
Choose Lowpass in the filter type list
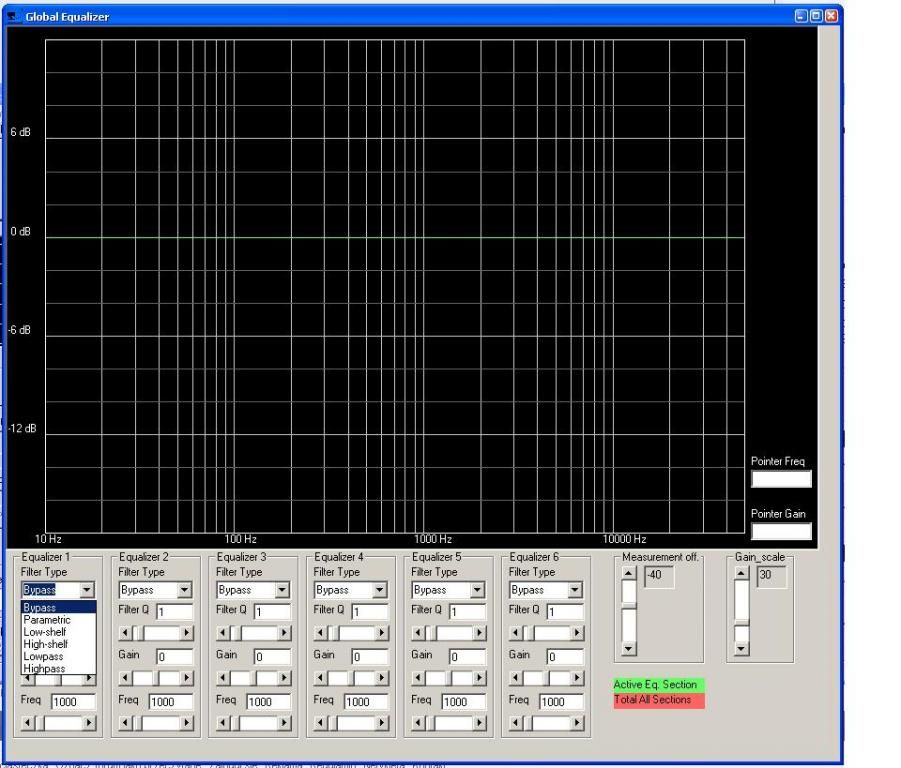pyautogui.click(x=59, y=657)
